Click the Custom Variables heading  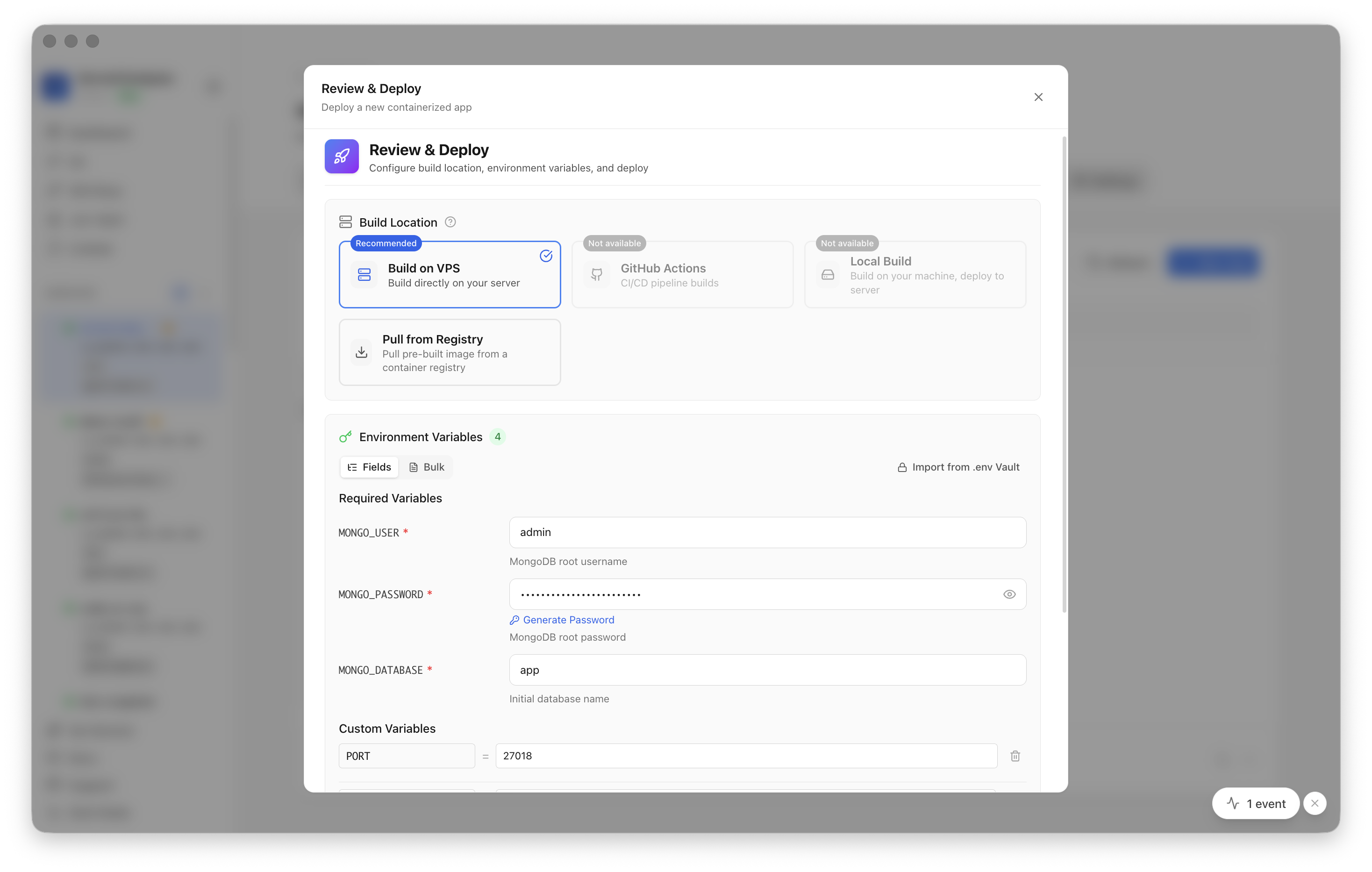pyautogui.click(x=387, y=729)
